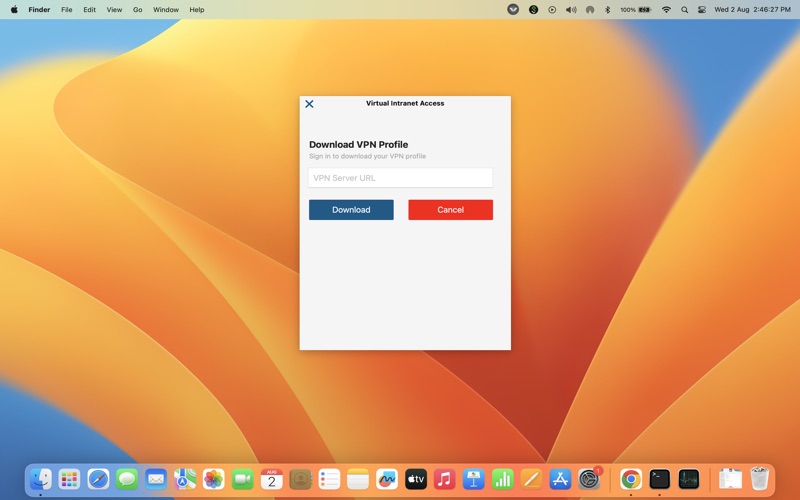
Task: Launch Numbers from the Dock
Action: 503,479
